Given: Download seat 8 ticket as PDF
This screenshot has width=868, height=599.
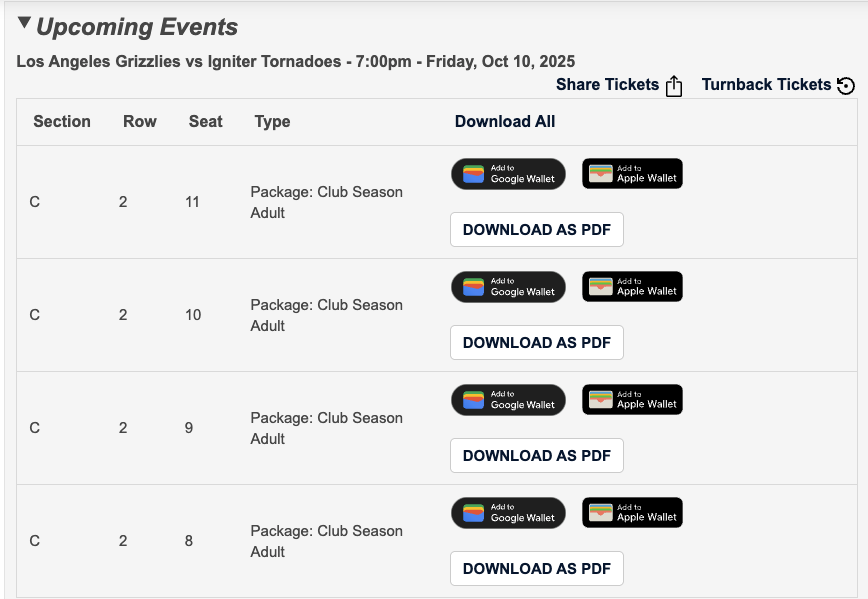Looking at the screenshot, I should pos(537,569).
